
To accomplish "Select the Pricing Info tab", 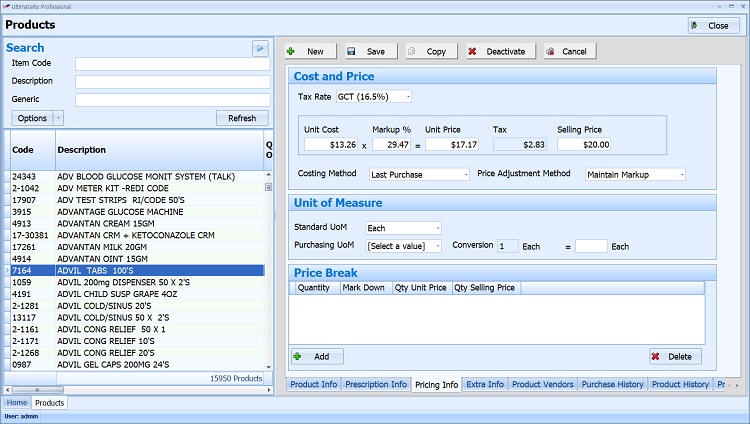I will coord(436,385).
